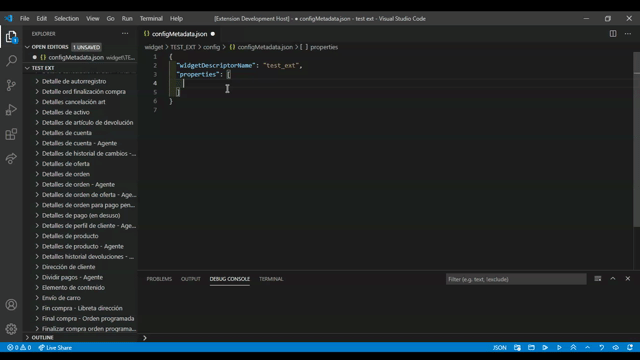640x360 pixels.
Task: Switch to the Terminal panel tab
Action: (x=271, y=279)
